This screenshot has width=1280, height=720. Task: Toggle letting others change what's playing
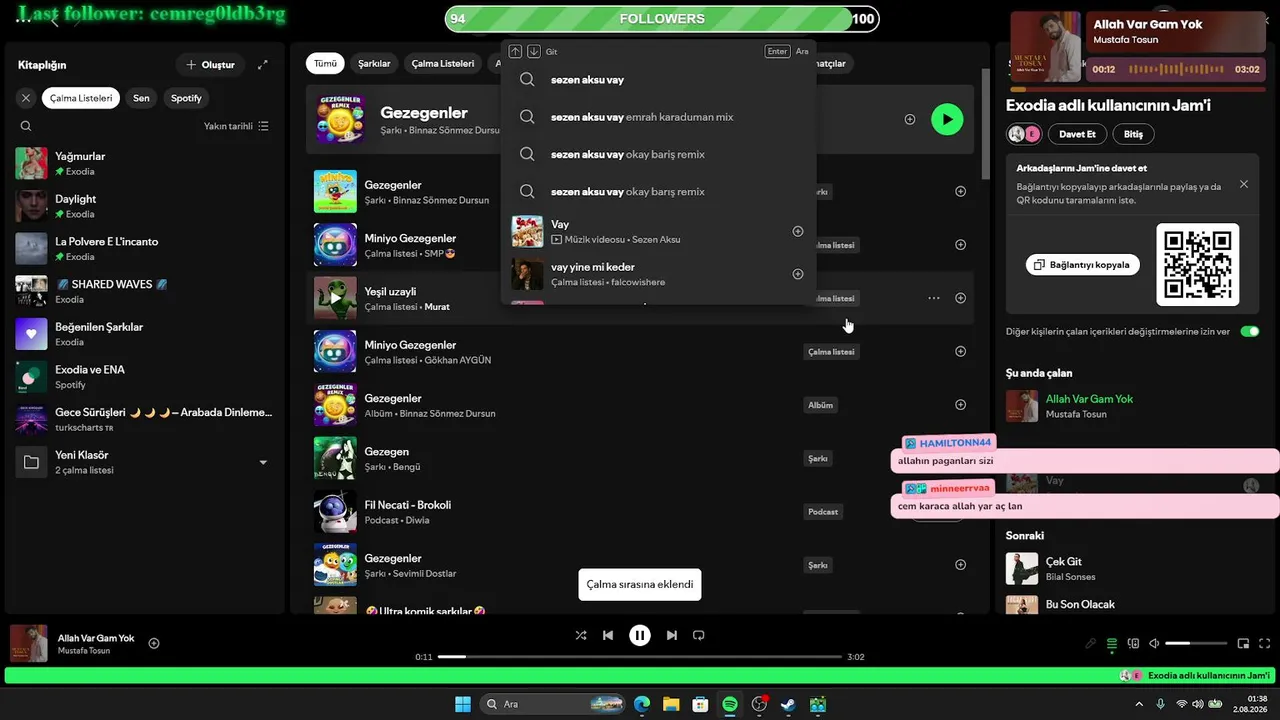pos(1250,331)
